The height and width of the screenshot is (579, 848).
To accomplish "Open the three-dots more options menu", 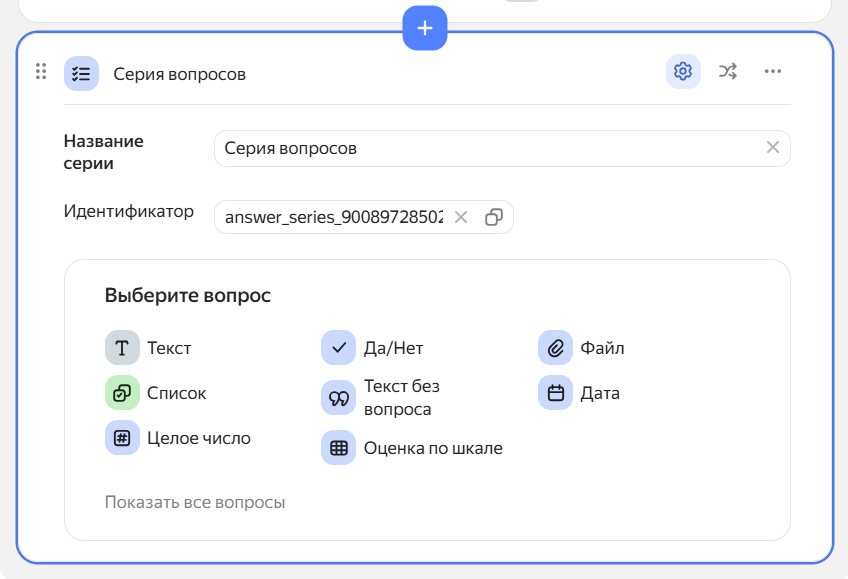I will pos(772,72).
